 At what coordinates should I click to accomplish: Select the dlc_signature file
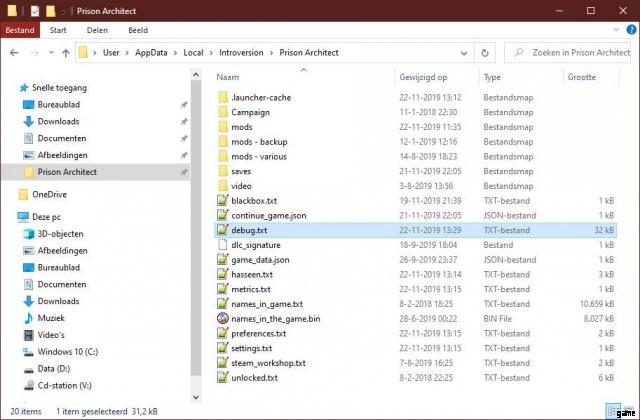(x=256, y=245)
